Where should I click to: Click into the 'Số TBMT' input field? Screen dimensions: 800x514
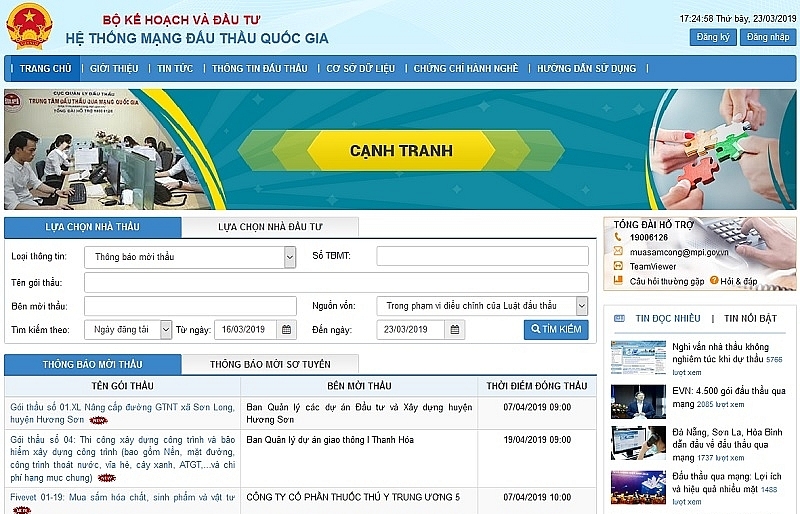click(482, 257)
